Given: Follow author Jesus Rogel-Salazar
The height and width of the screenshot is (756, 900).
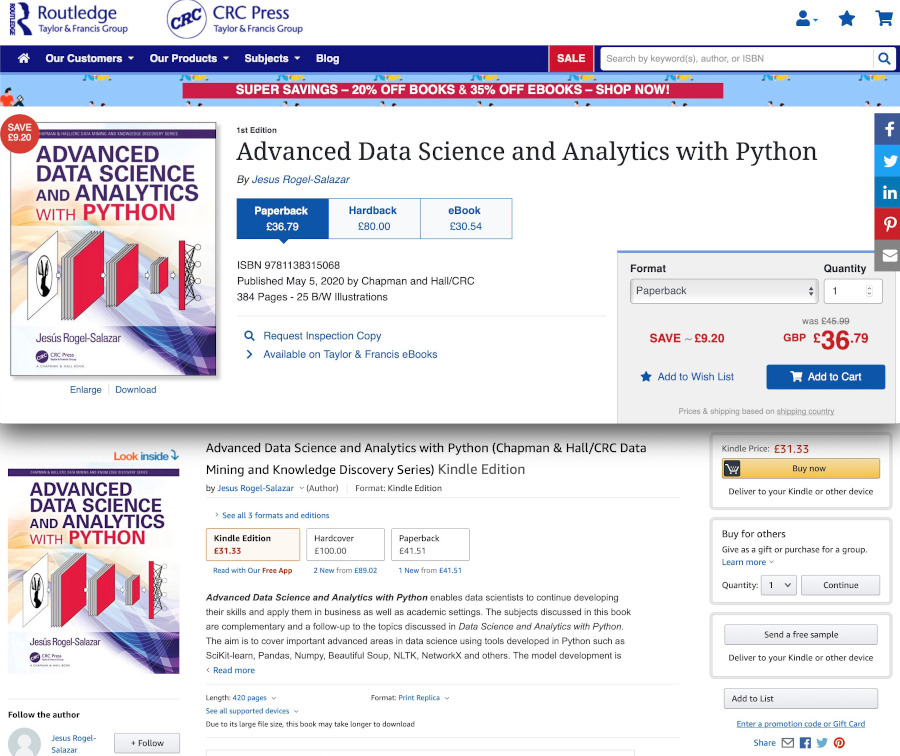Looking at the screenshot, I should [146, 743].
